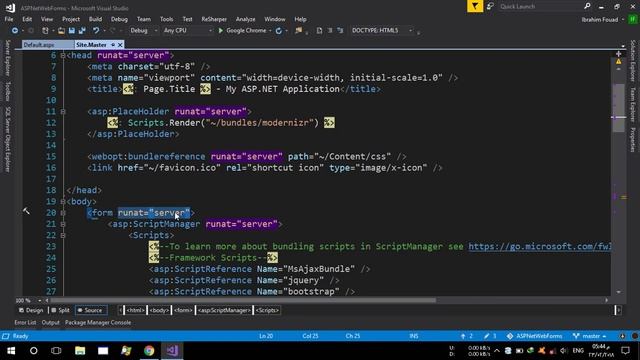Click the browser Refresh icon in toolbar
The image size is (640, 360).
tap(279, 31)
